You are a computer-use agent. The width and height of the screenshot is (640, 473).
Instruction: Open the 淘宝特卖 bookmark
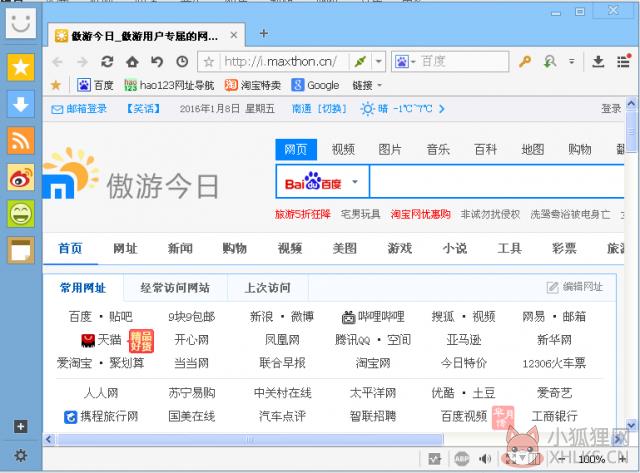(x=253, y=85)
